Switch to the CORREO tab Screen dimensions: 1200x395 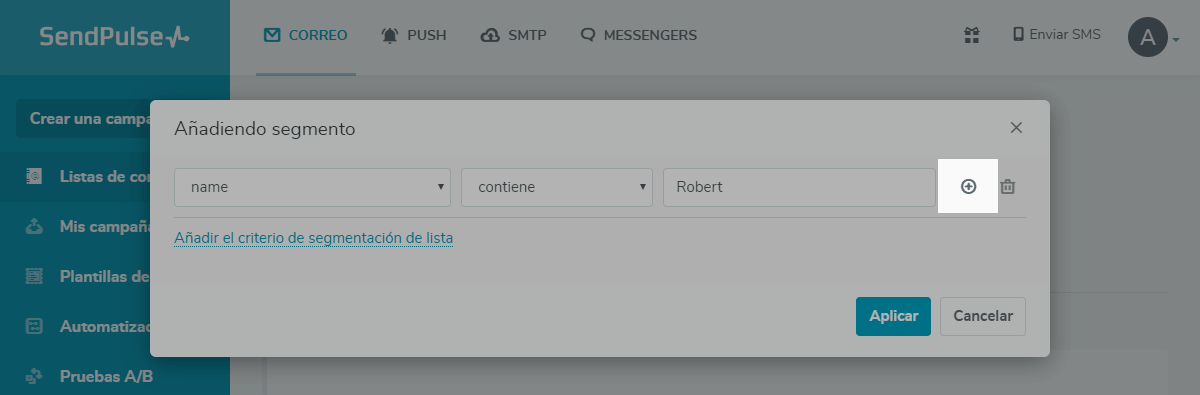[x=306, y=35]
